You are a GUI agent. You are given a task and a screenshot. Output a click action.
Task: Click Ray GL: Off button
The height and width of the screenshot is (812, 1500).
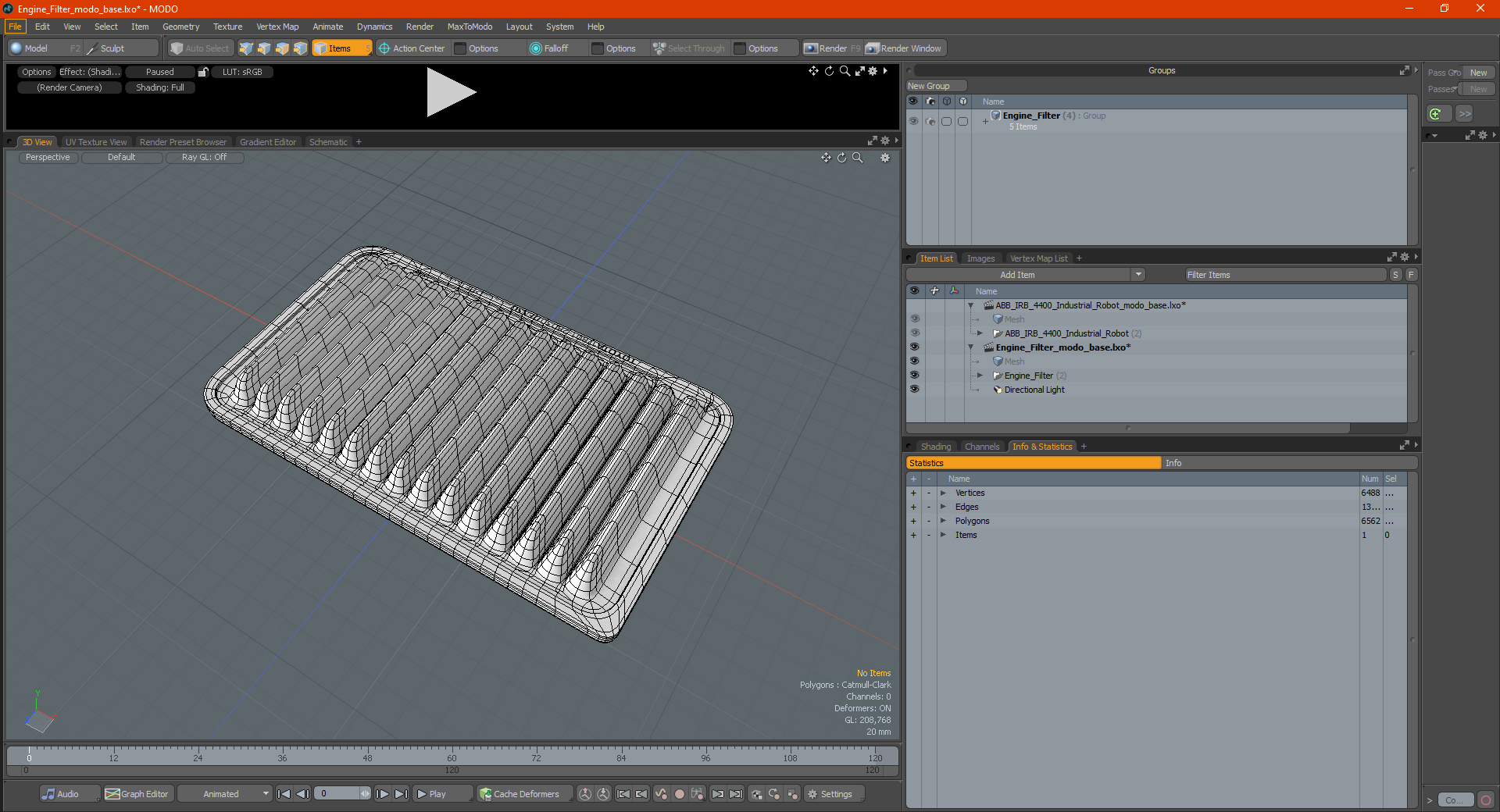tap(204, 158)
